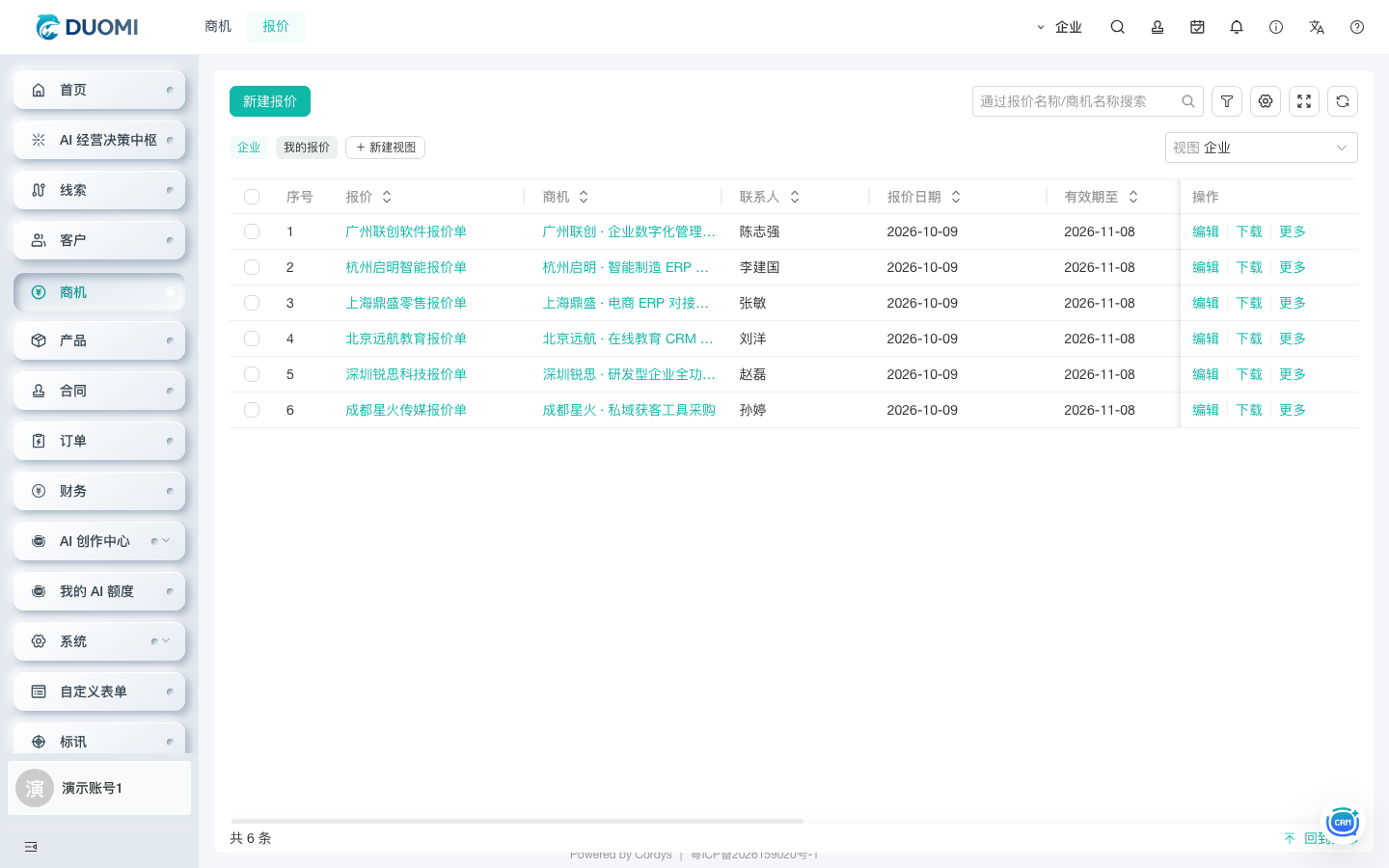Check the row for 上海鼎盛零售报价单
The width and height of the screenshot is (1389, 868).
coord(252,303)
